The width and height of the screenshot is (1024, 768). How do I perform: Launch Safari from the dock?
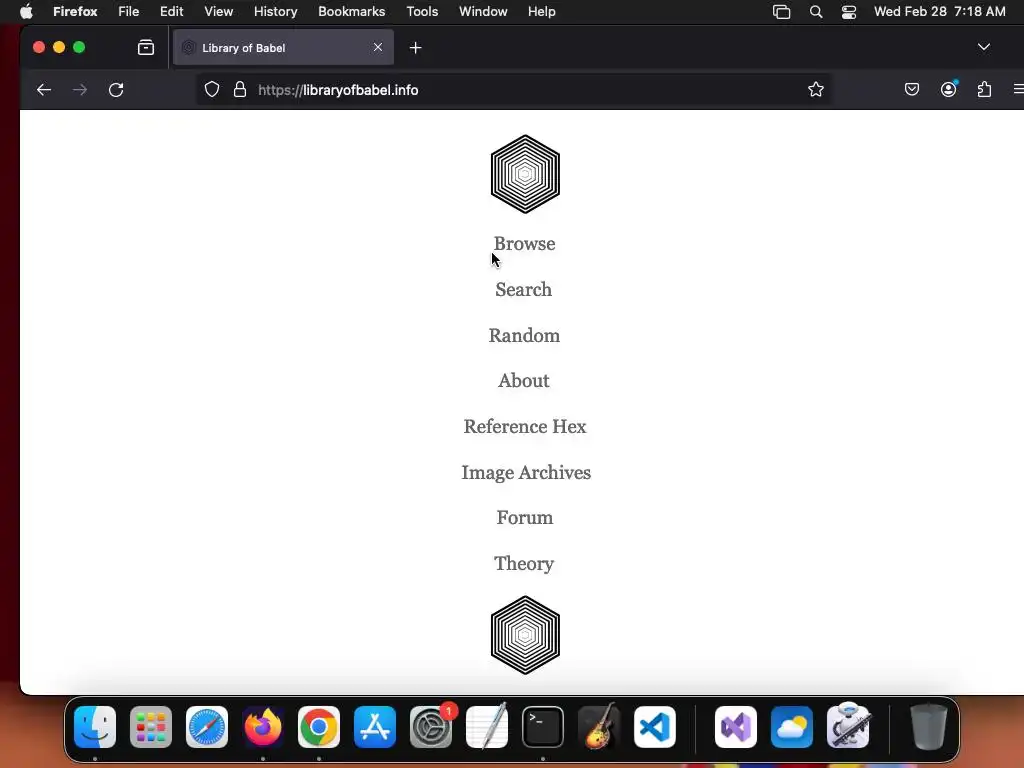207,727
